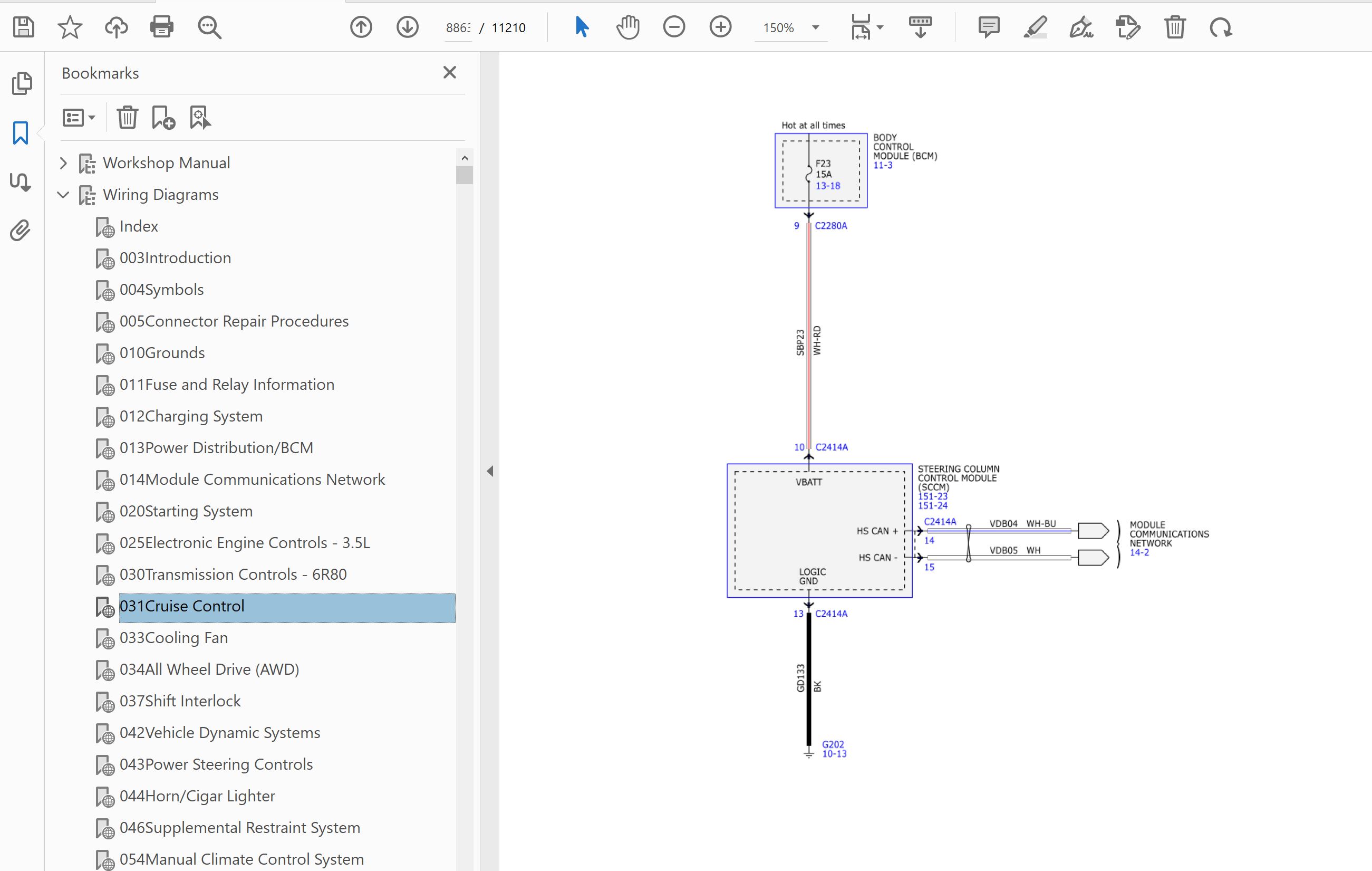The image size is (1372, 871).
Task: Open 033Cooling Fan bookmark
Action: click(x=173, y=637)
